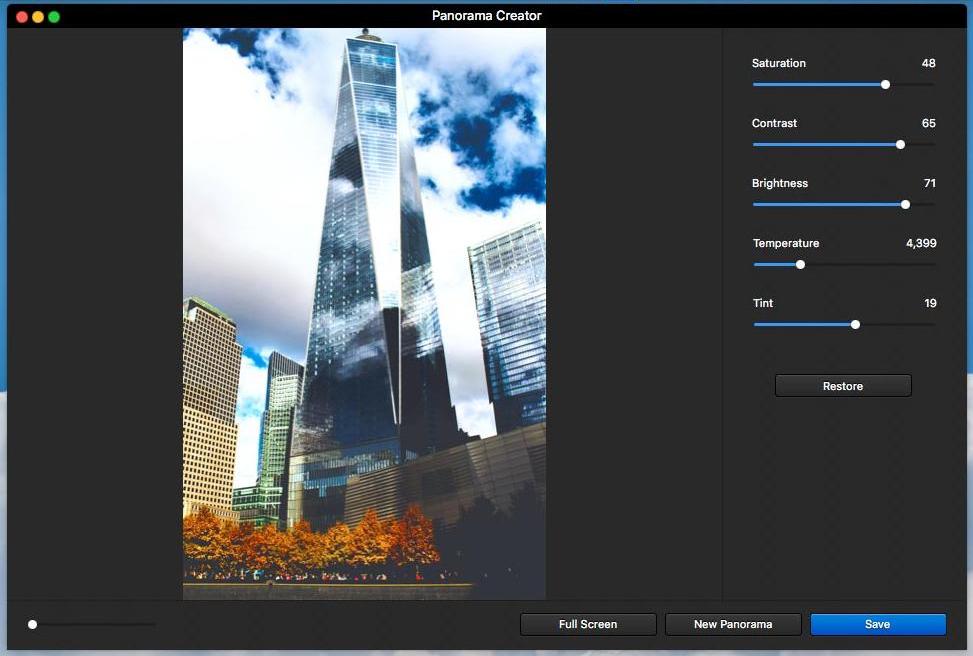The height and width of the screenshot is (656, 973).
Task: Click the Panorama Creator window title
Action: pos(486,16)
